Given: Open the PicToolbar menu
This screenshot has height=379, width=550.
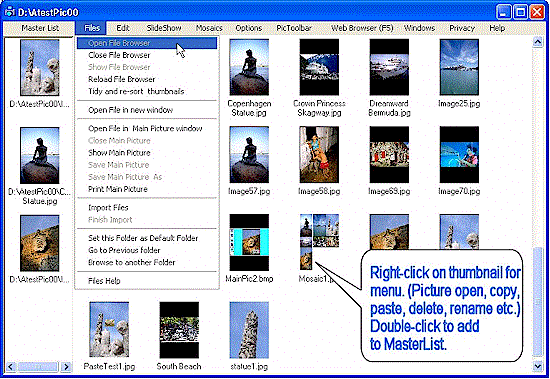Looking at the screenshot, I should 294,28.
